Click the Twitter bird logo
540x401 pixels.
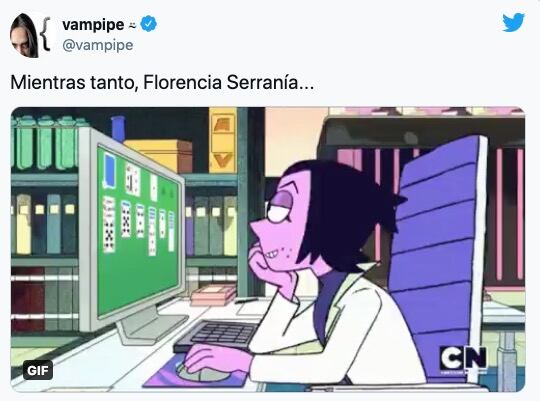513,22
